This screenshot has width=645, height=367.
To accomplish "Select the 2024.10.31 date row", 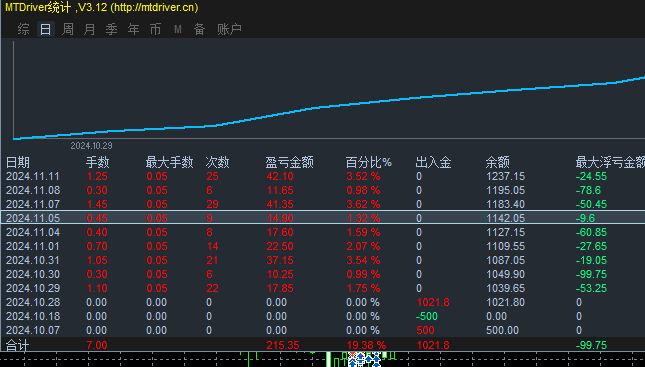I will coord(323,260).
